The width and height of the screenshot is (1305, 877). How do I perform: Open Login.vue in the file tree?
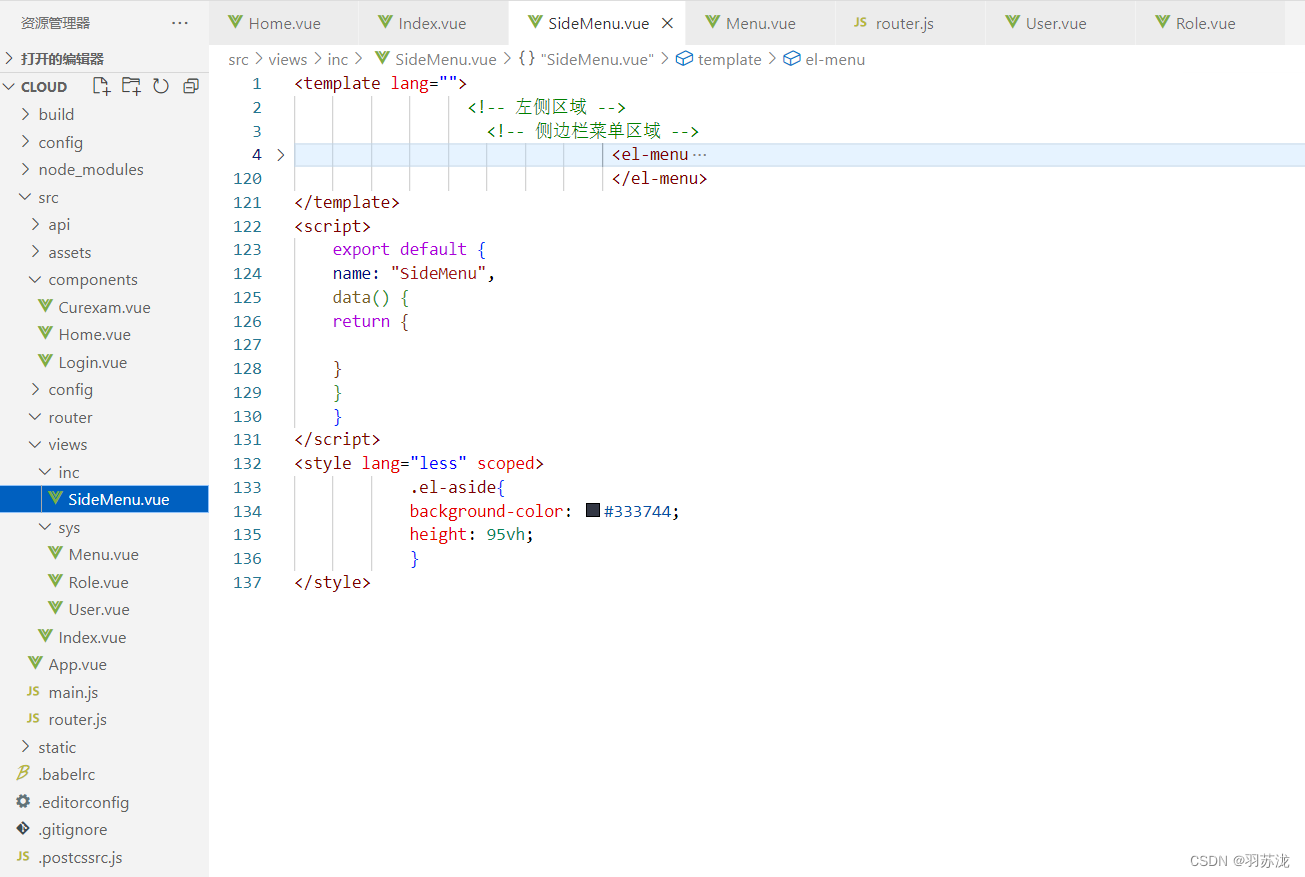tap(104, 362)
